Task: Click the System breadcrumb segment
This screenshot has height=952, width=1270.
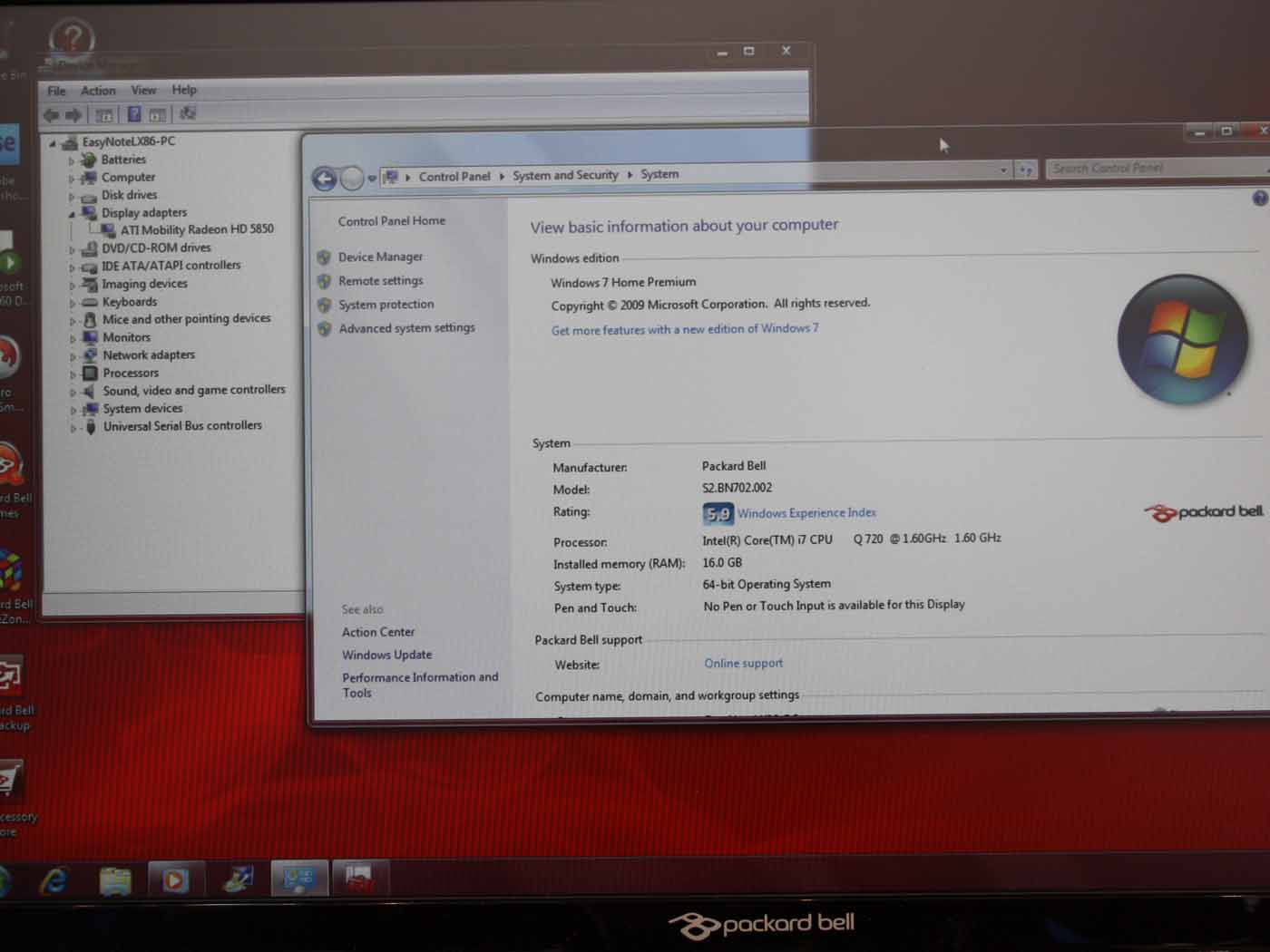Action: coord(659,174)
